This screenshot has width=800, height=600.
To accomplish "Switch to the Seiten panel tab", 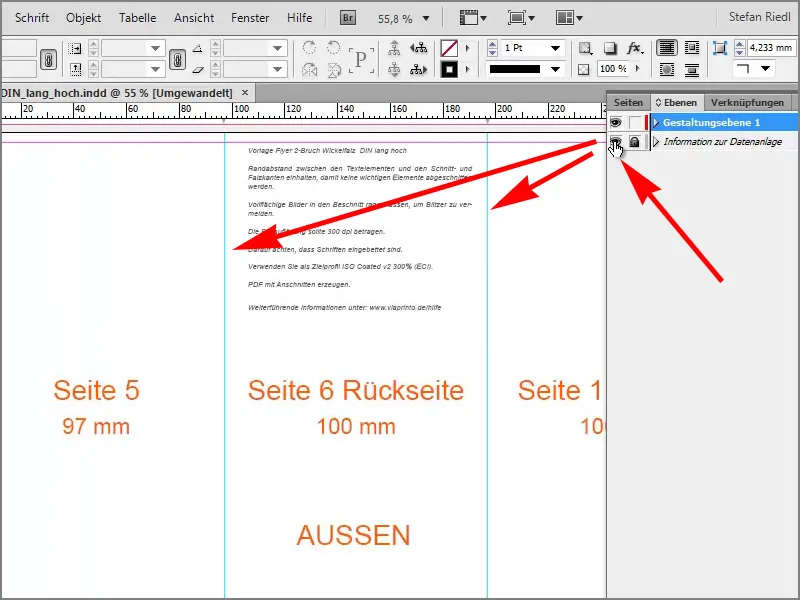I will (628, 103).
